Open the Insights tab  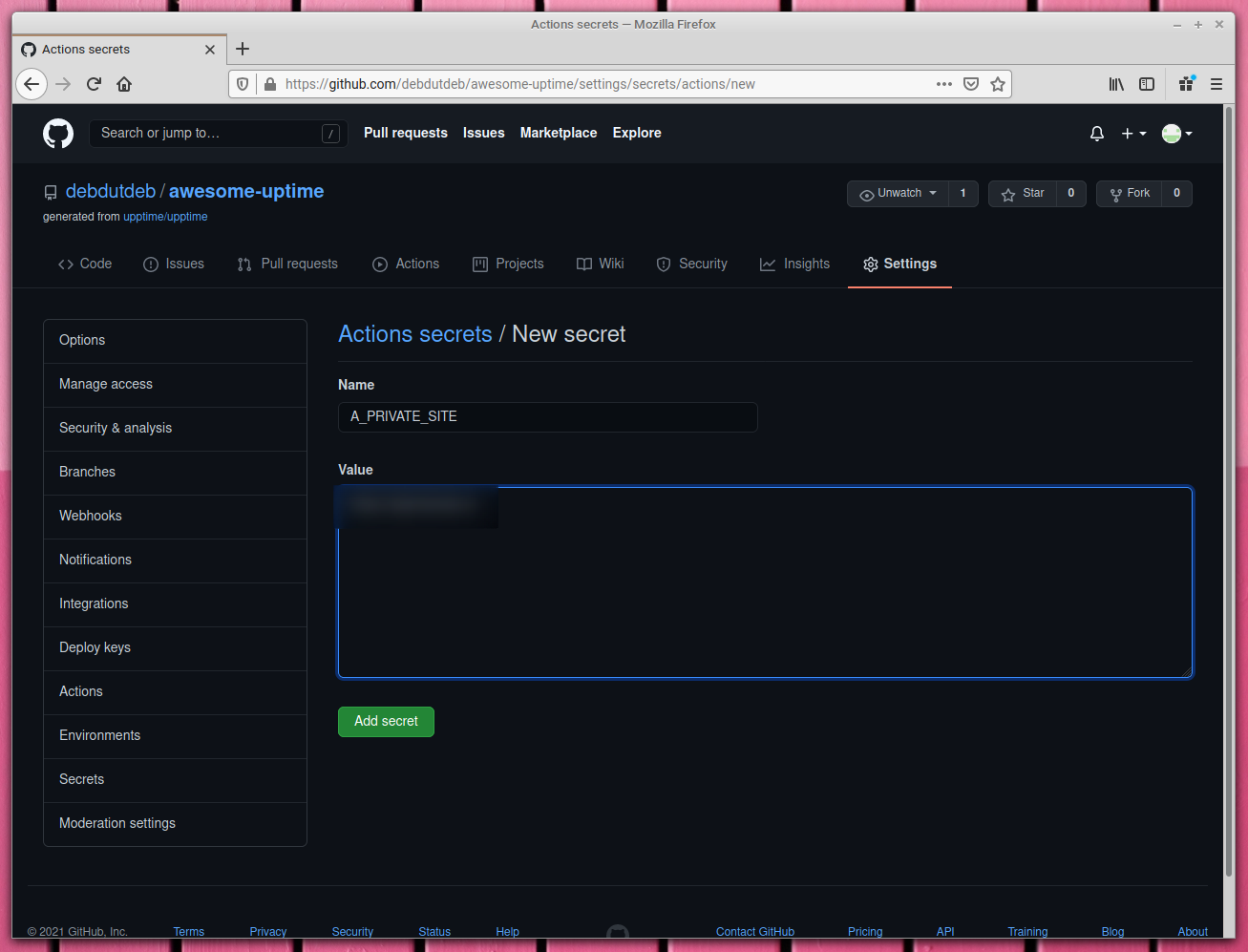pyautogui.click(x=794, y=264)
